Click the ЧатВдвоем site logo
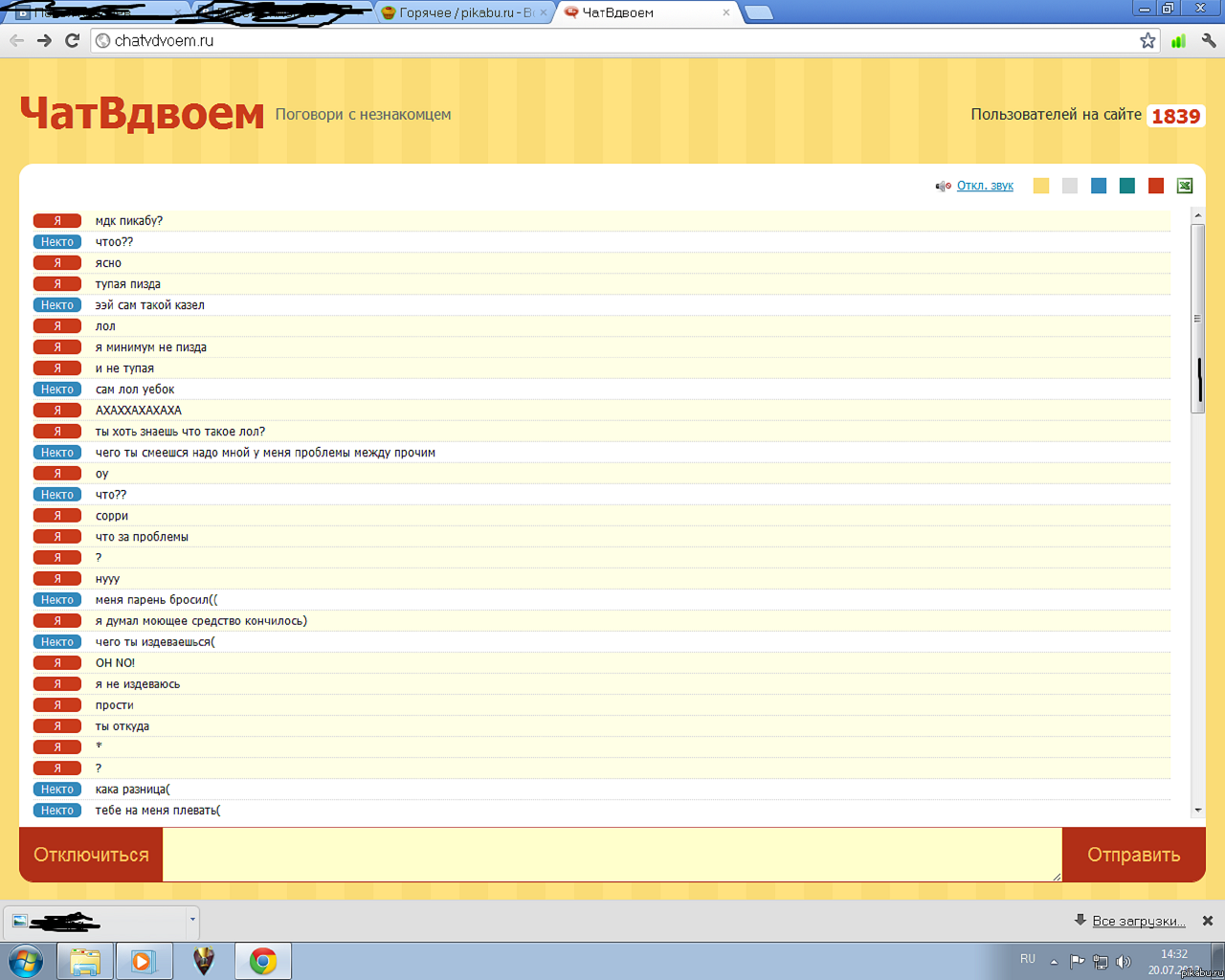Viewport: 1225px width, 980px height. [142, 113]
